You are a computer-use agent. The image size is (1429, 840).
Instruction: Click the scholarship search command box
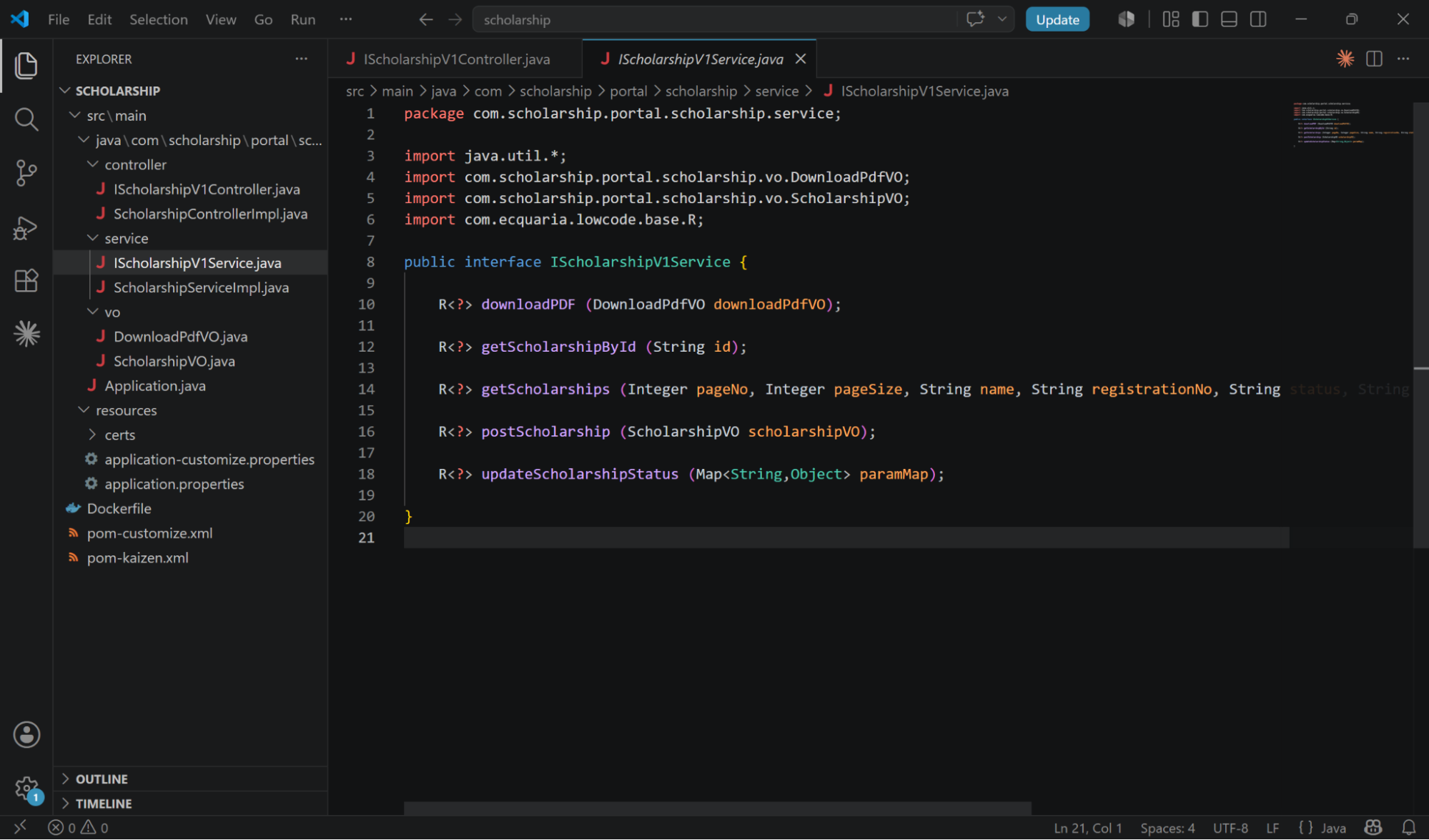715,19
